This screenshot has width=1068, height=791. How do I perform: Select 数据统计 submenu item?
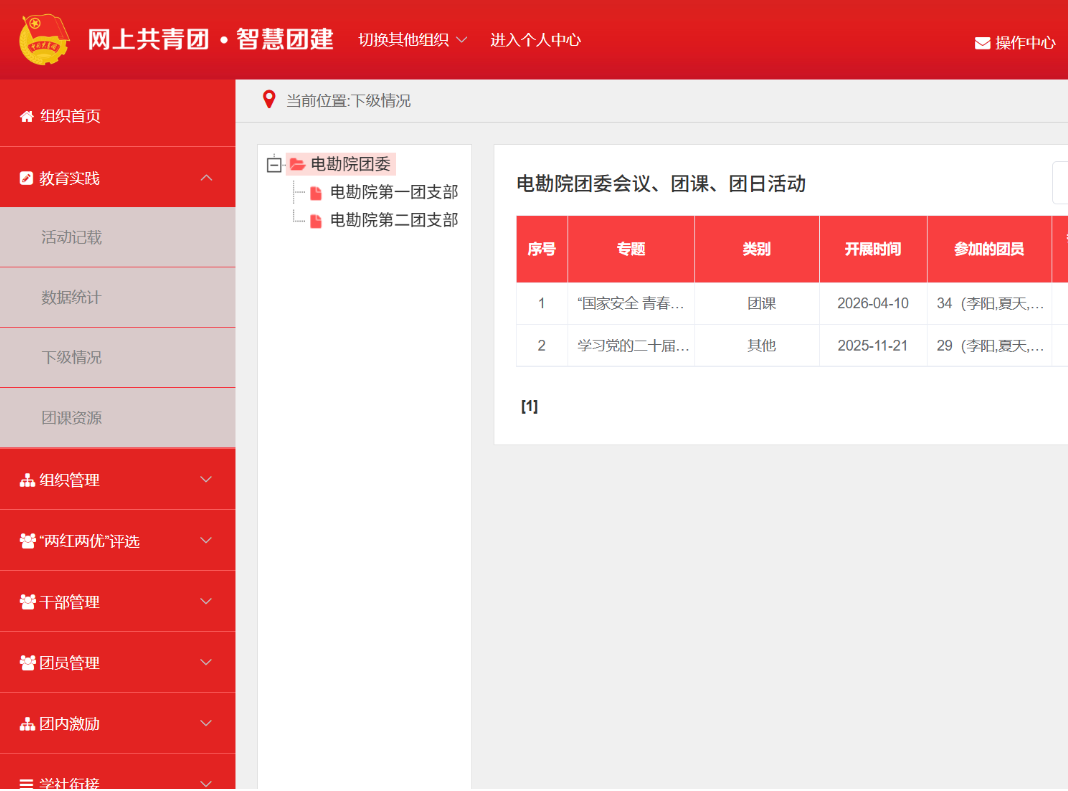coord(71,298)
